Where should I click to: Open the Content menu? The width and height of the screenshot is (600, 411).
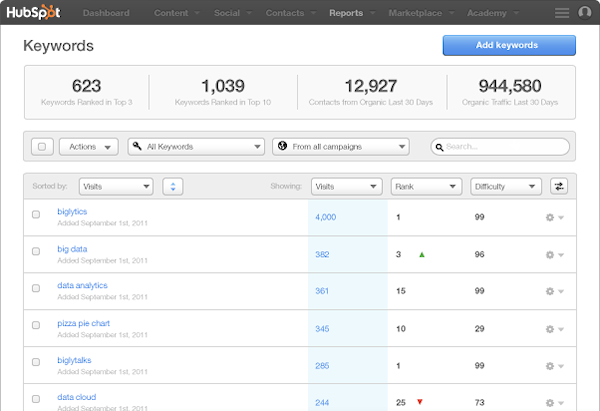coord(176,13)
